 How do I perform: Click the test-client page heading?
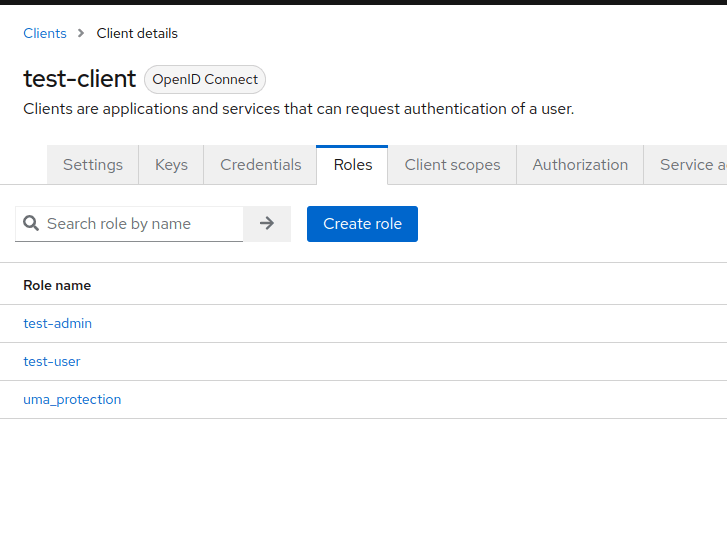(x=79, y=79)
